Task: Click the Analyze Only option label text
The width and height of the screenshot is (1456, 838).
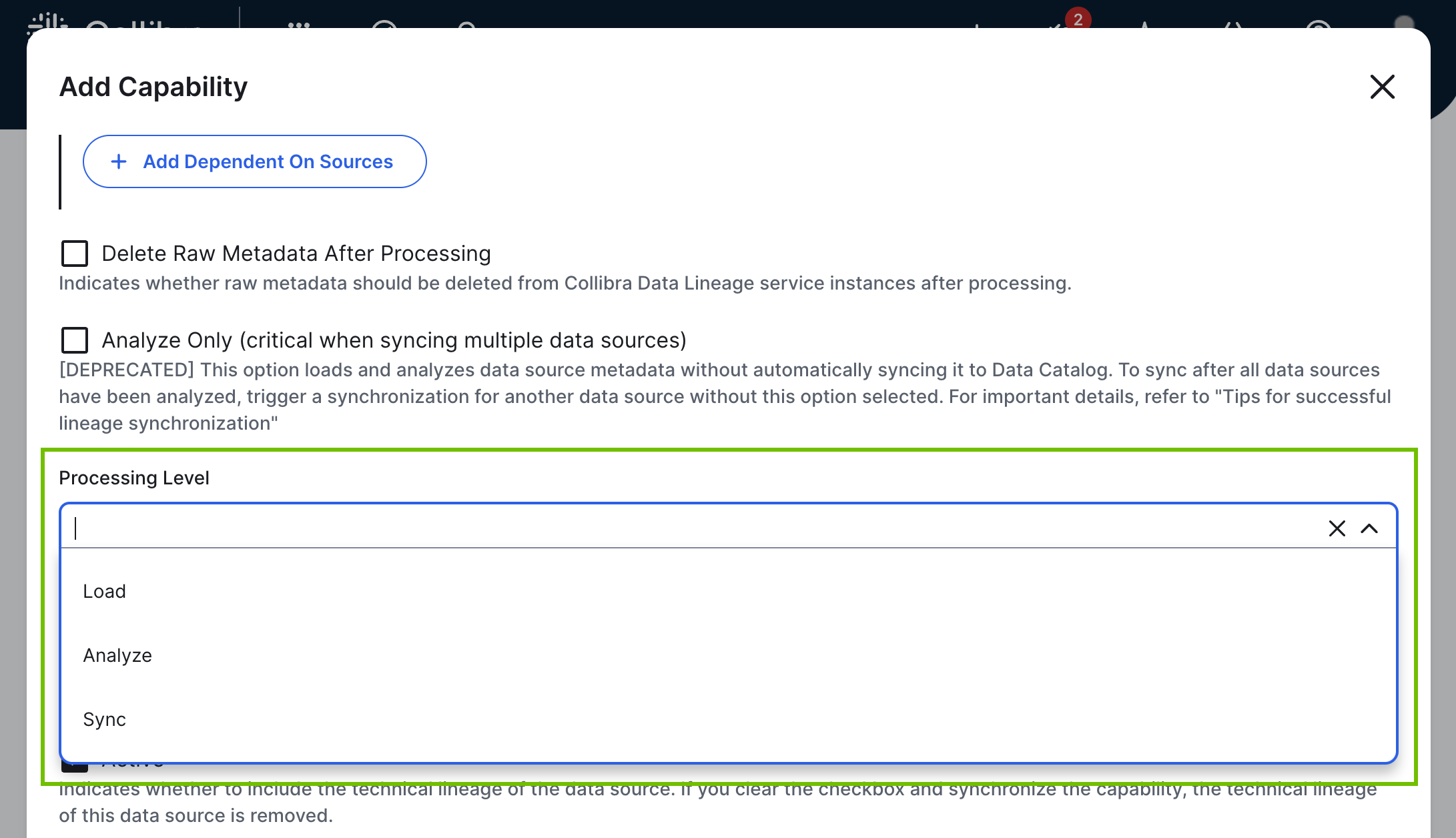Action: tap(394, 340)
